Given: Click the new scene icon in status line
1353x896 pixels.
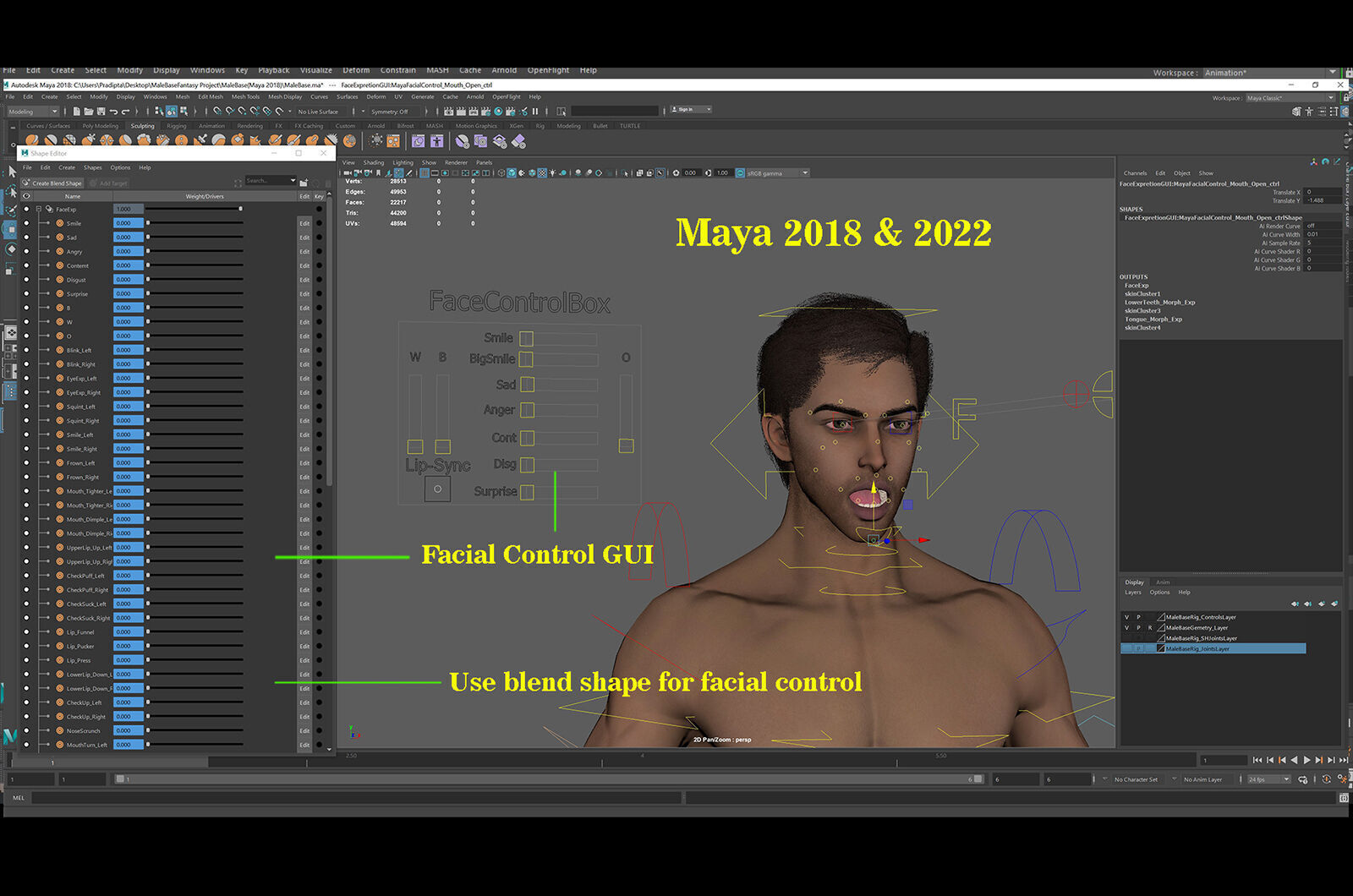Looking at the screenshot, I should [x=77, y=111].
